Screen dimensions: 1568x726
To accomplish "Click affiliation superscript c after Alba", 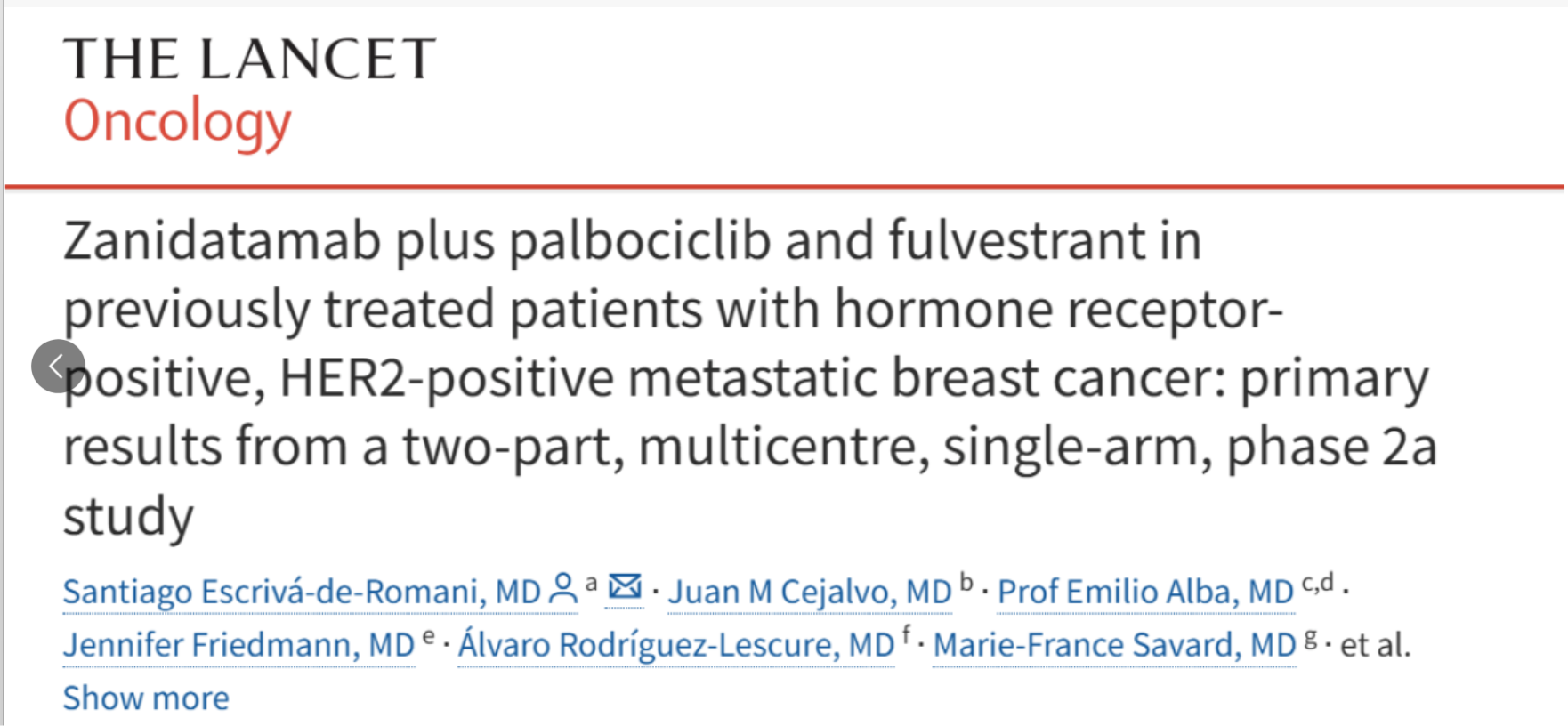I will click(x=1307, y=585).
